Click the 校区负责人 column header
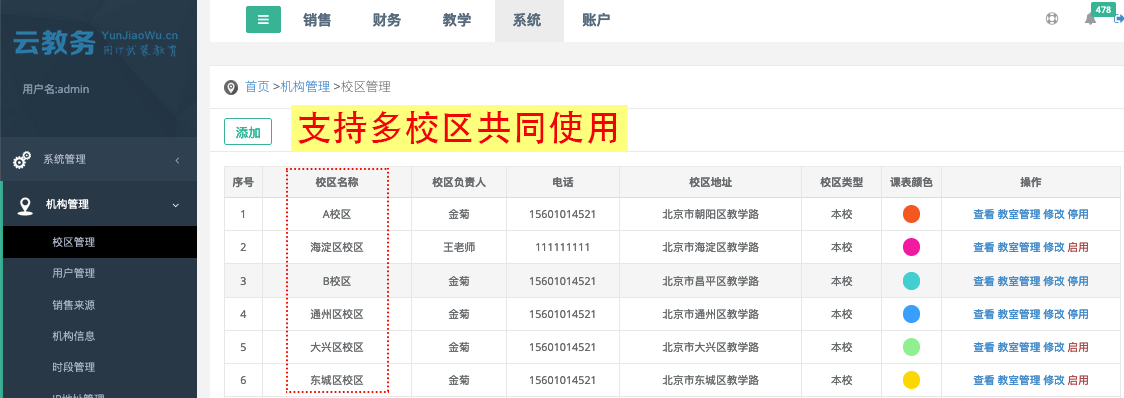This screenshot has width=1124, height=398. [459, 182]
